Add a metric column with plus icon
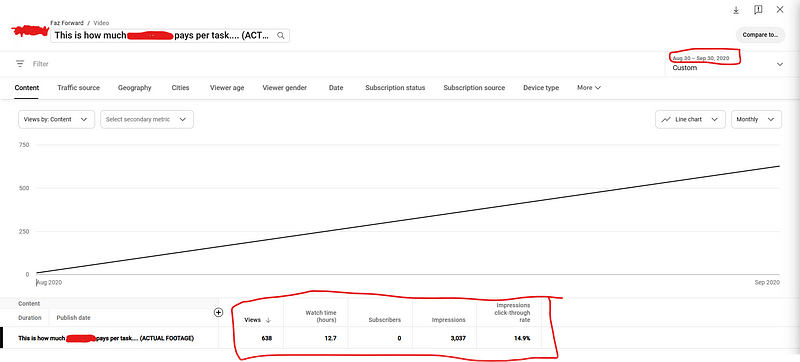Screen dimensions: 800x362 218,313
